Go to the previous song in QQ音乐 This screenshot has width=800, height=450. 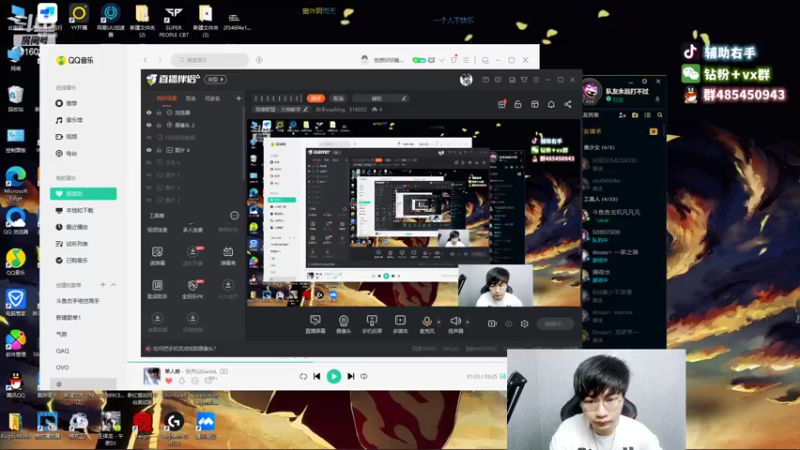317,377
